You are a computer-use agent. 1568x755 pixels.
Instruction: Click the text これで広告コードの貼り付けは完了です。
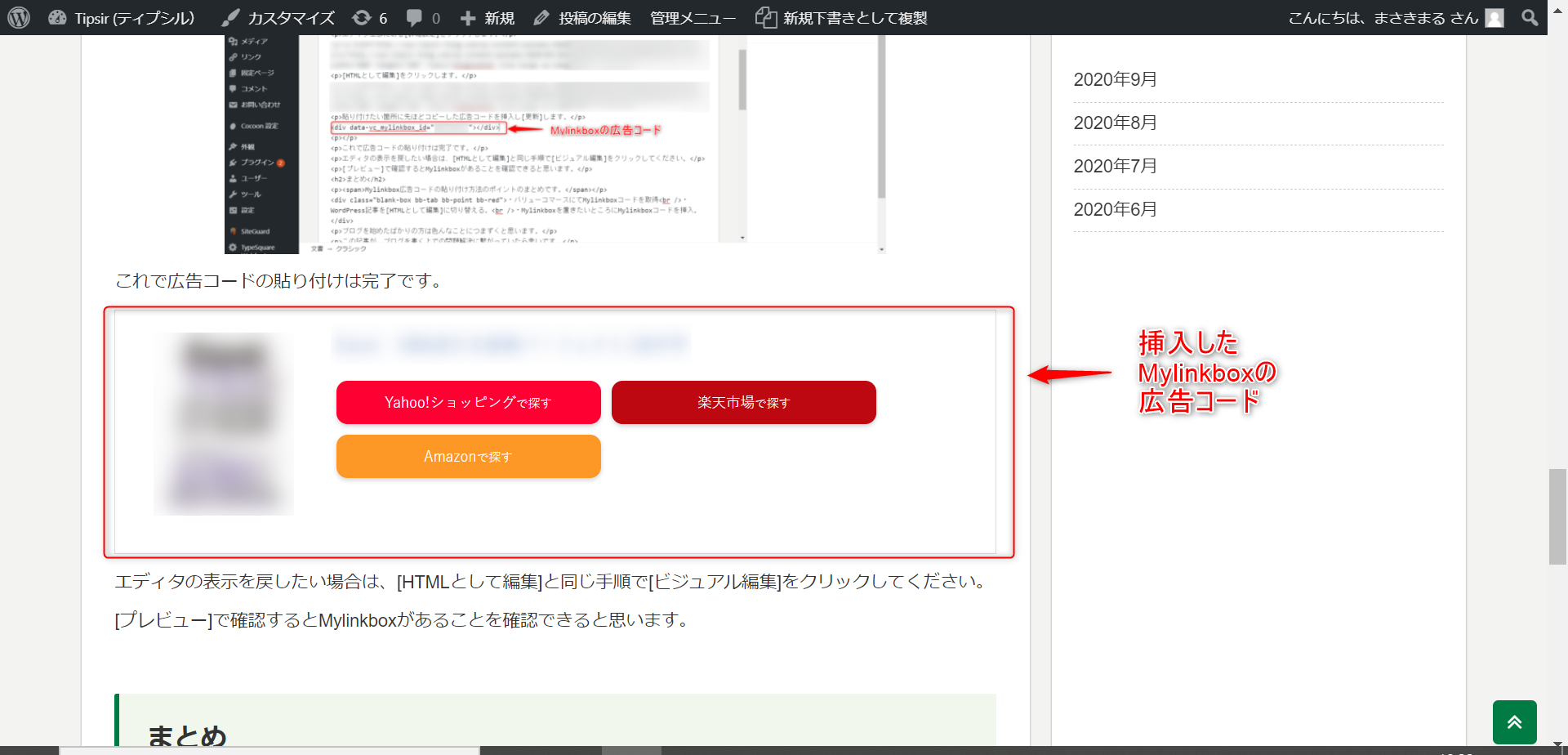281,281
